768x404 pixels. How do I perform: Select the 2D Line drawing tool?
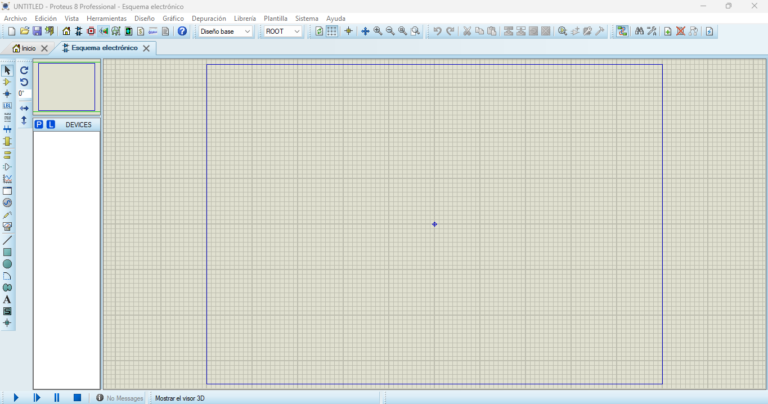coord(7,240)
